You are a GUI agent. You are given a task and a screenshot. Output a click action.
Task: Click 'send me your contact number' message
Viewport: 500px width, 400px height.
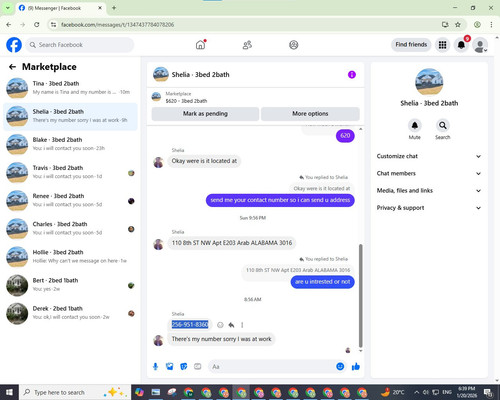pyautogui.click(x=280, y=200)
